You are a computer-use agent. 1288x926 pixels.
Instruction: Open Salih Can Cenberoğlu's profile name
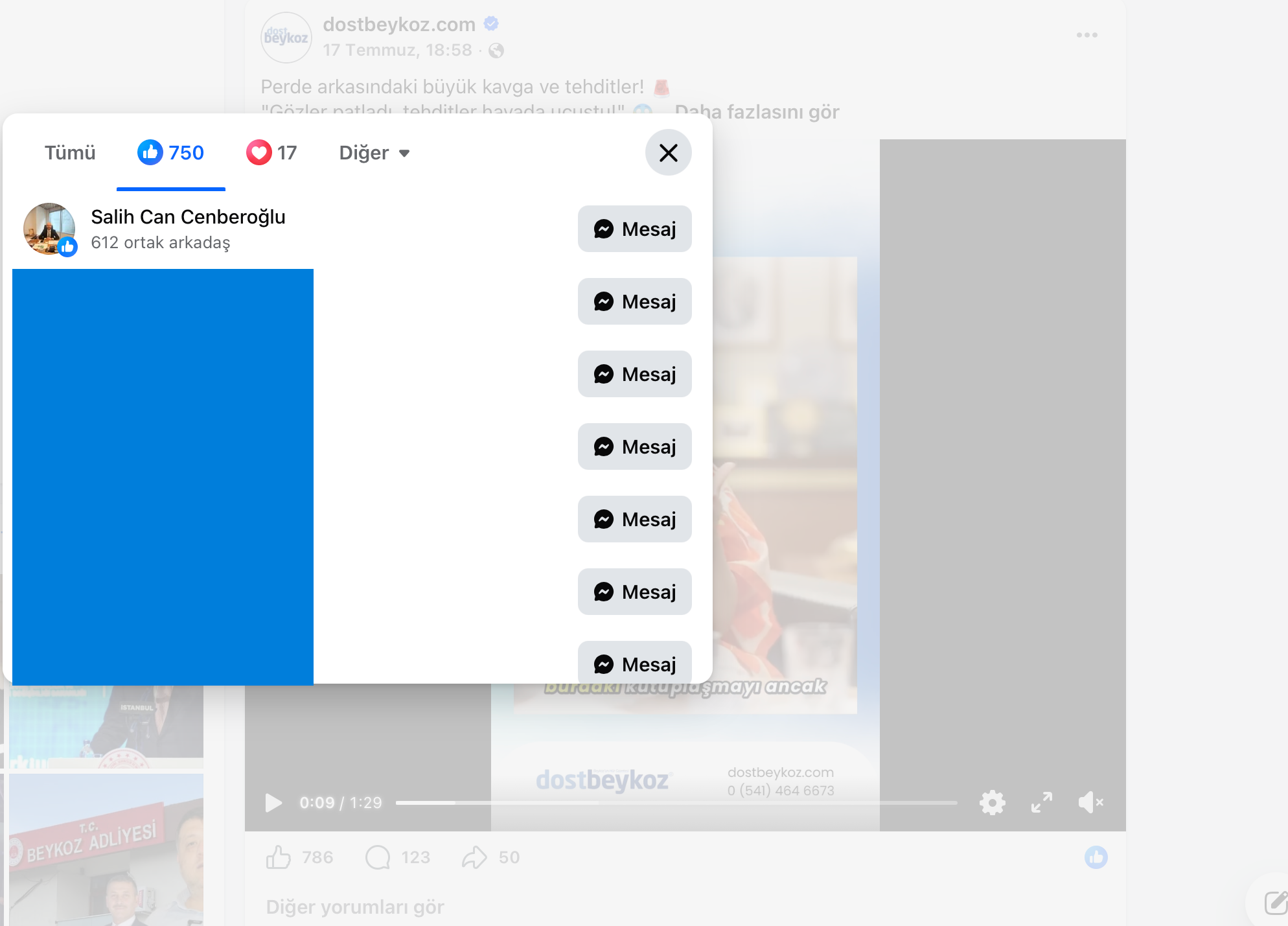point(188,216)
